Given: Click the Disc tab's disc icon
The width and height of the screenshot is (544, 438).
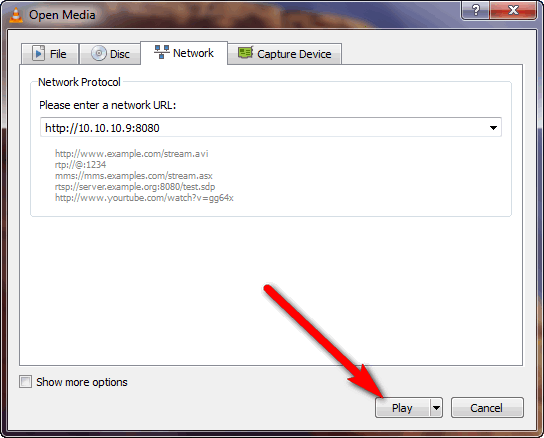Looking at the screenshot, I should (x=99, y=53).
